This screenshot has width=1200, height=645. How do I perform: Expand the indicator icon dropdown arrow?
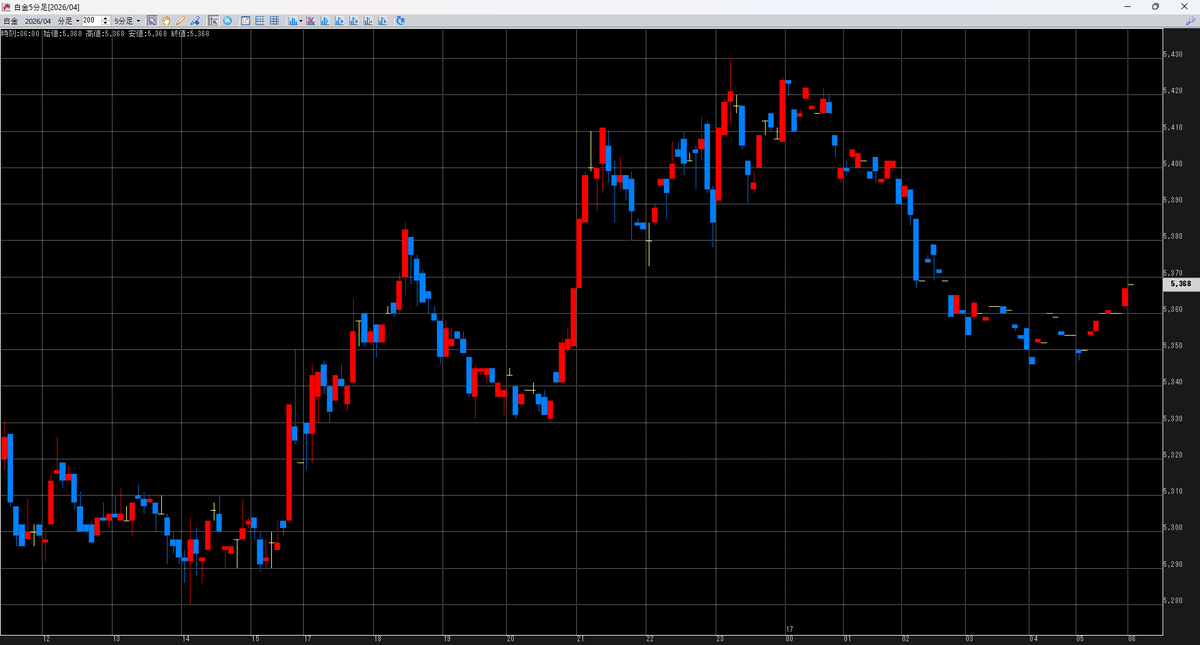(301, 20)
